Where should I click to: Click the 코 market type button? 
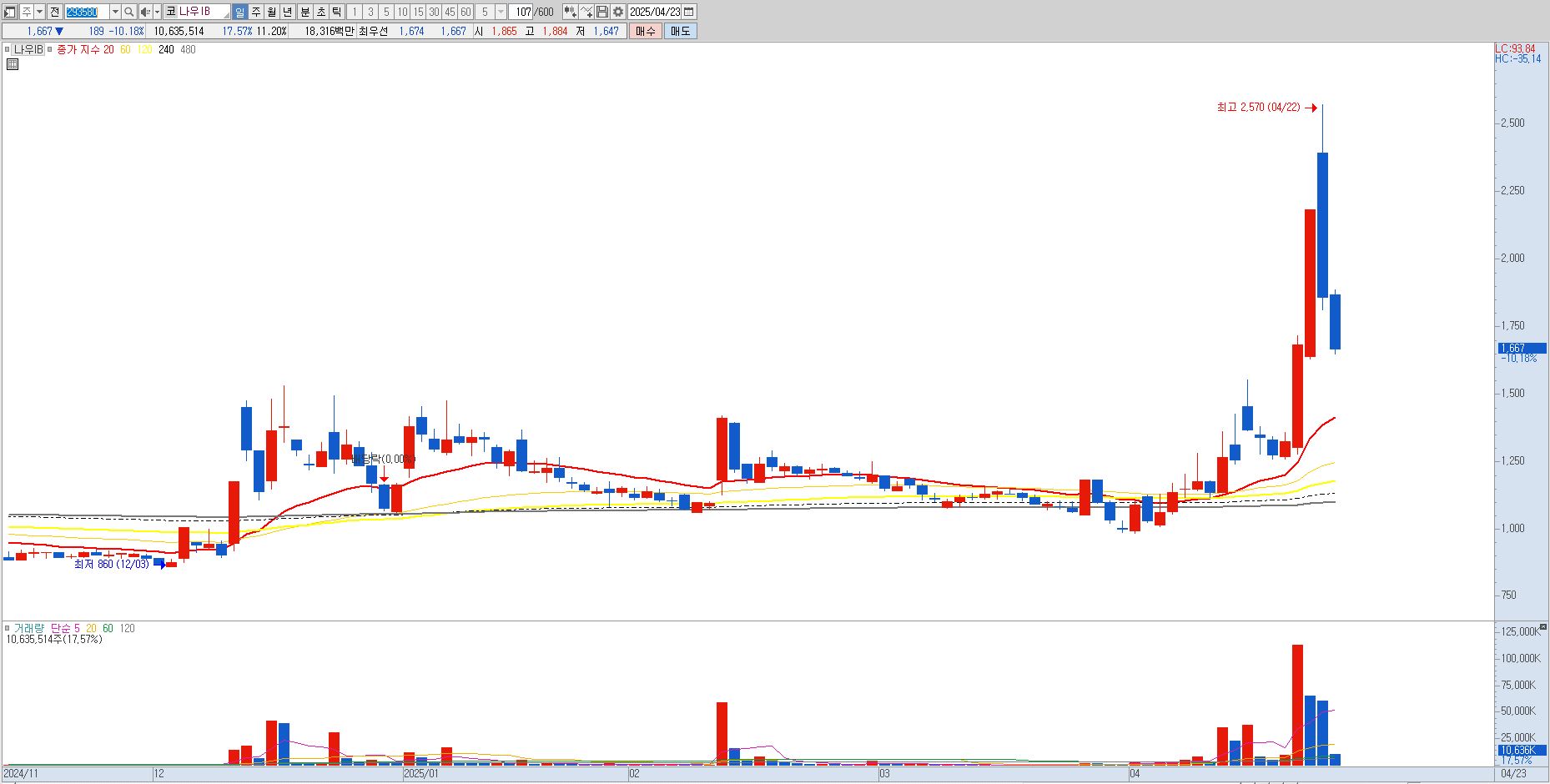(x=170, y=12)
